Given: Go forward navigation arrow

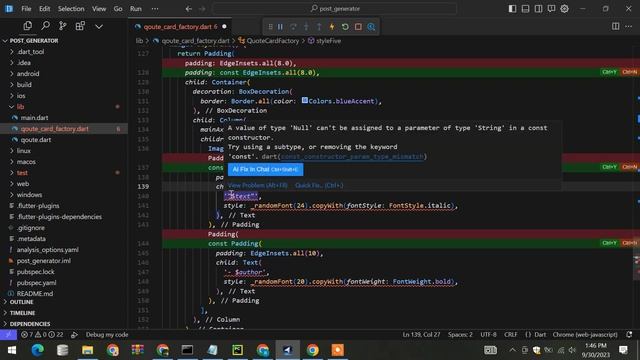Looking at the screenshot, I should (x=202, y=9).
